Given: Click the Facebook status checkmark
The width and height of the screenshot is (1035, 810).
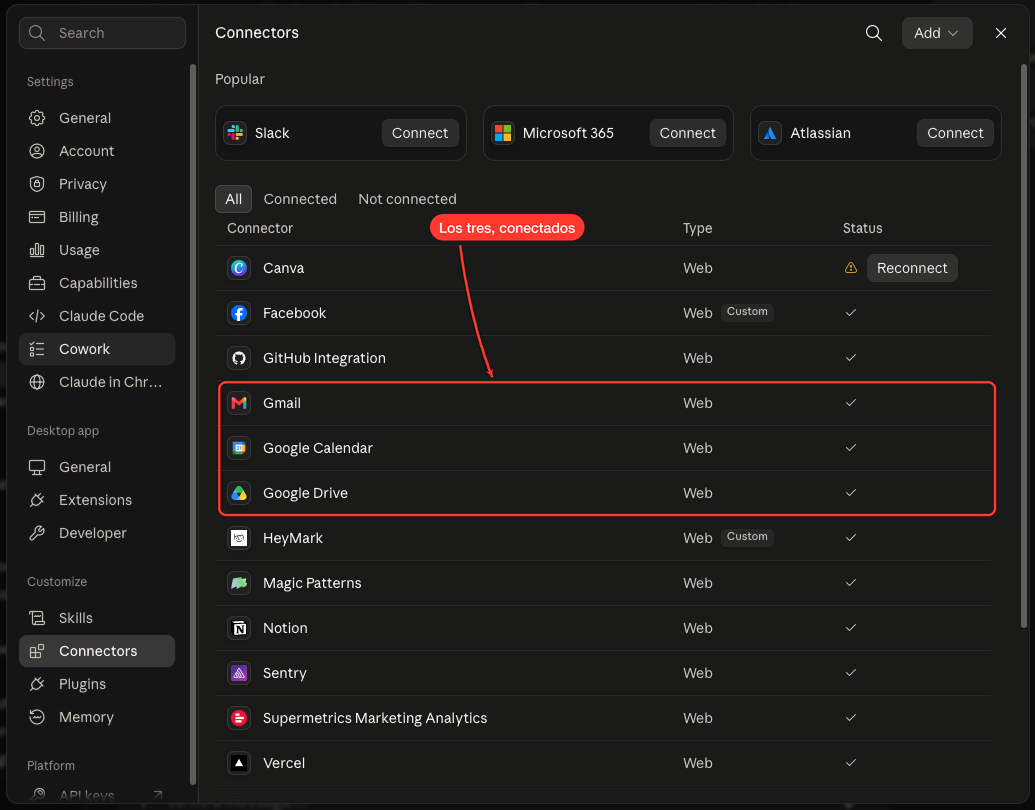Looking at the screenshot, I should pyautogui.click(x=851, y=312).
